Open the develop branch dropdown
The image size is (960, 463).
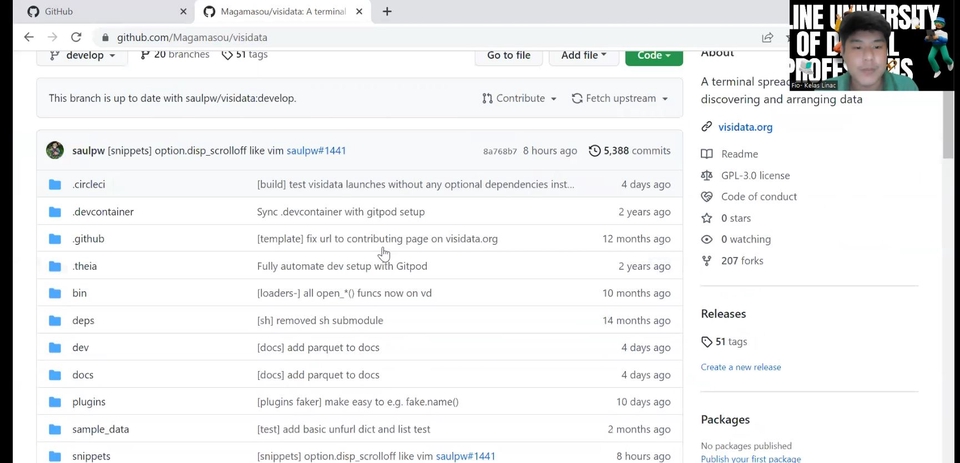click(x=82, y=55)
